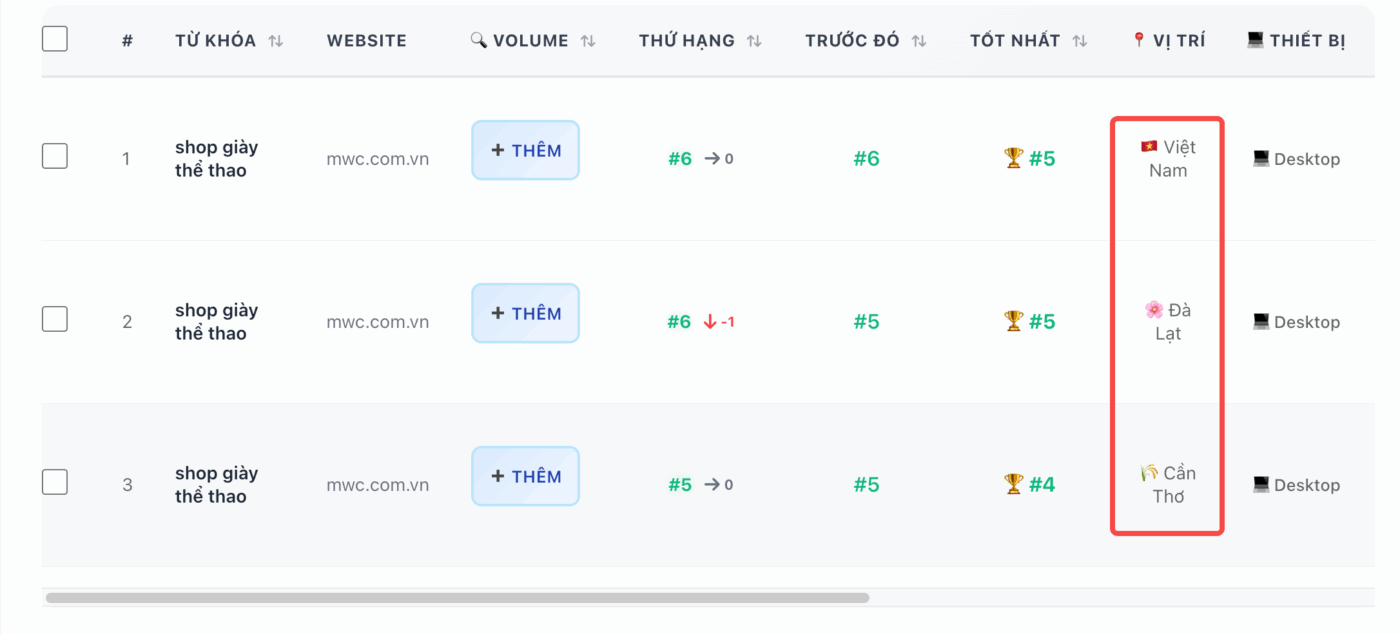Click the Desktop monitor icon in row 2
The width and height of the screenshot is (1400, 634).
pyautogui.click(x=1264, y=321)
